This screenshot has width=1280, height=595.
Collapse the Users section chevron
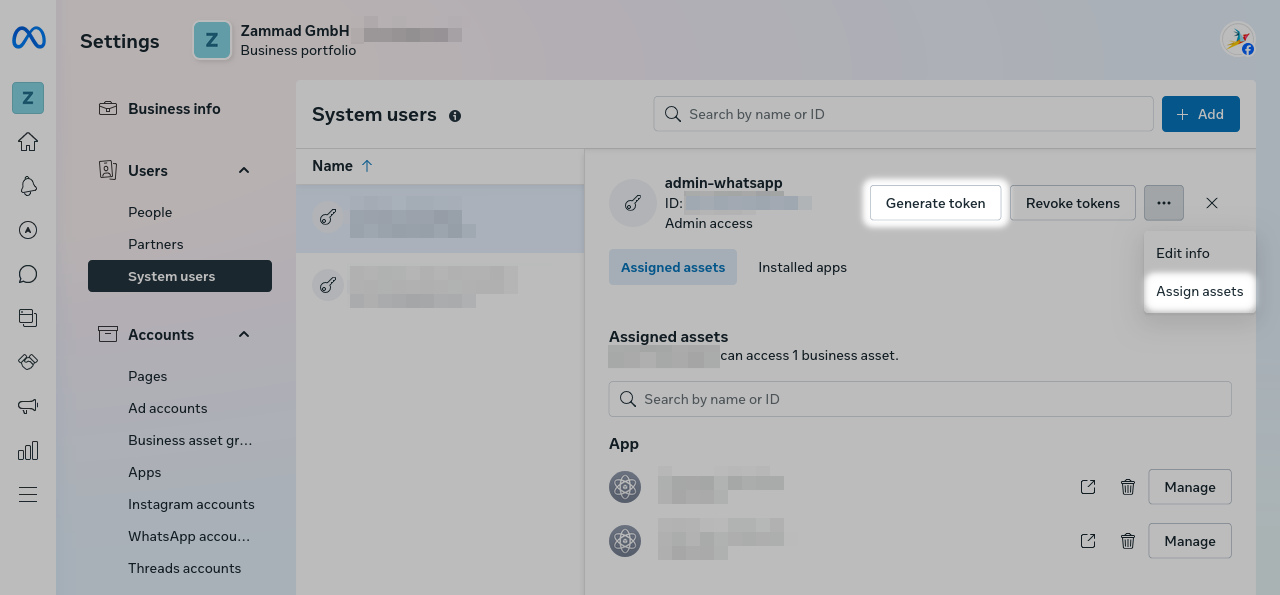point(244,171)
